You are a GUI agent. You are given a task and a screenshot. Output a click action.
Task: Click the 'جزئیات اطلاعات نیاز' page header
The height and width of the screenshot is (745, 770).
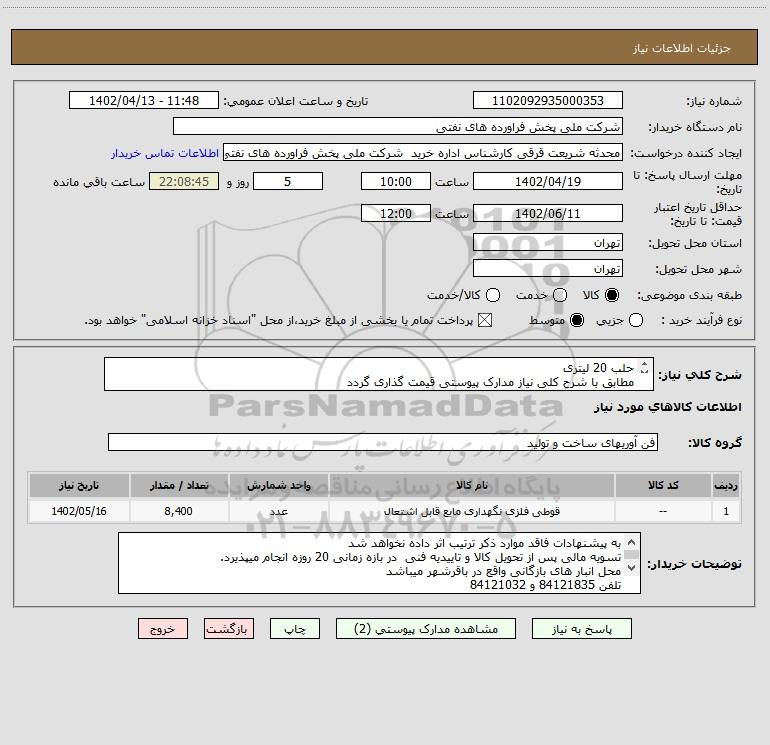coord(681,48)
